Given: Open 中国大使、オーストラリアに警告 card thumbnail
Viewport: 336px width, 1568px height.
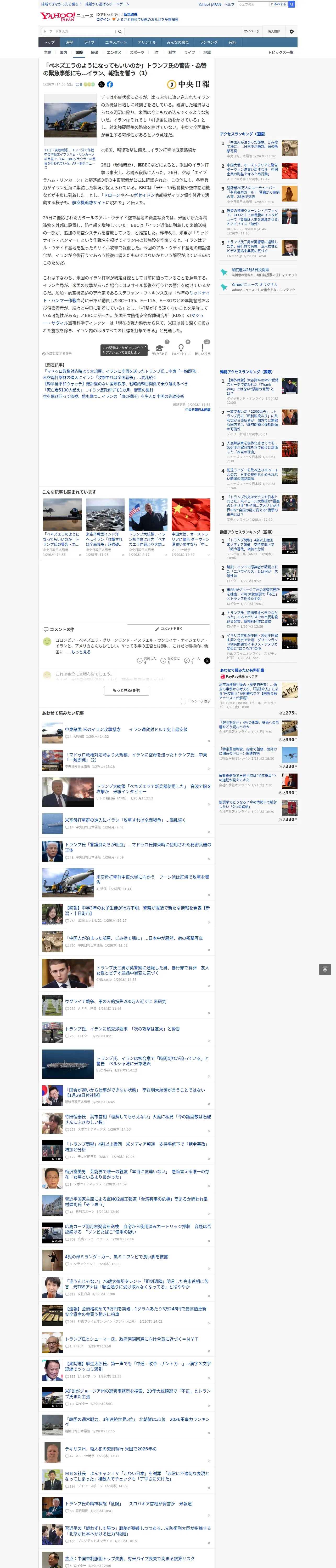Looking at the screenshot, I should 191,515.
